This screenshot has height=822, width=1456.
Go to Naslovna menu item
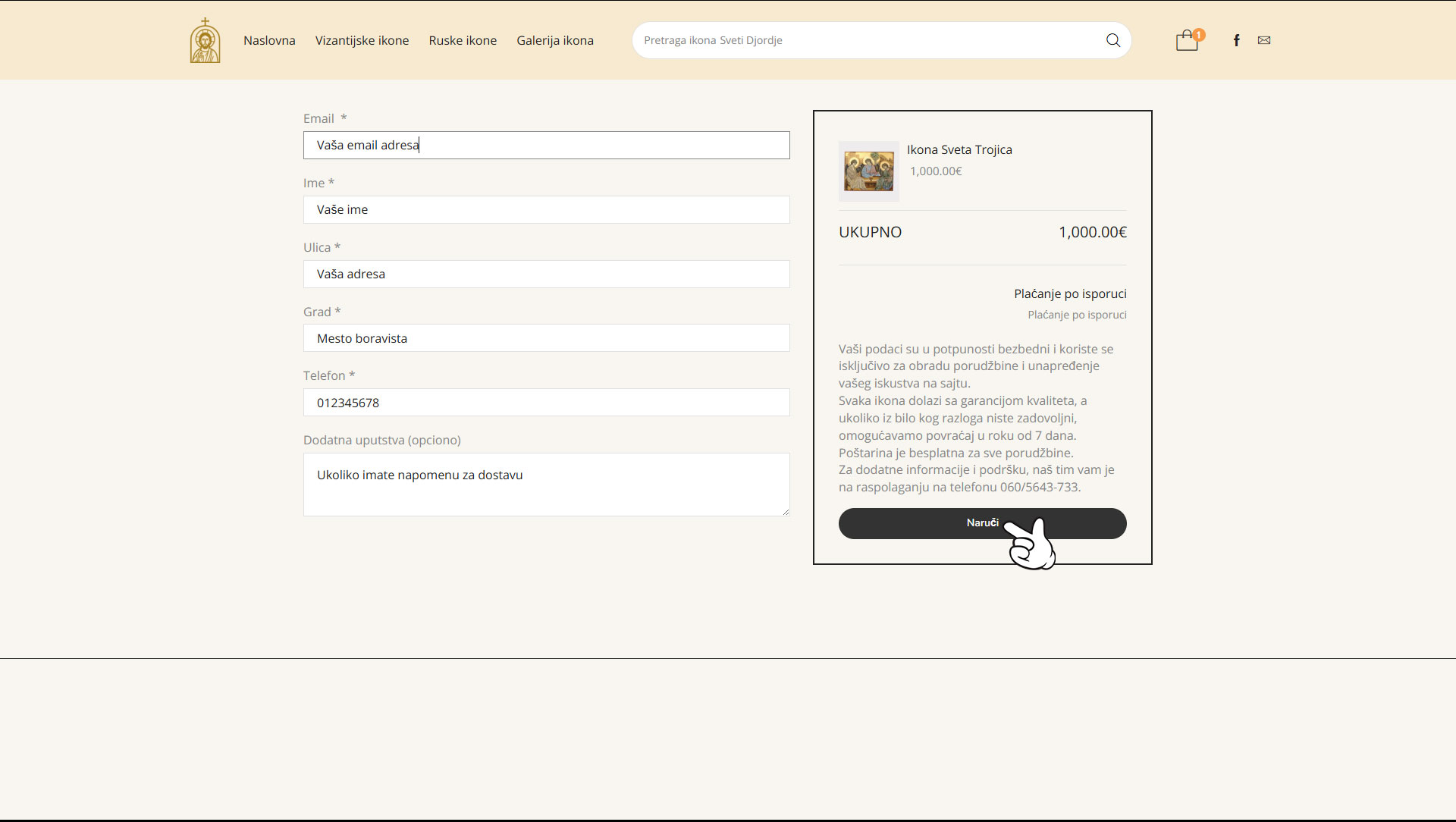(269, 40)
